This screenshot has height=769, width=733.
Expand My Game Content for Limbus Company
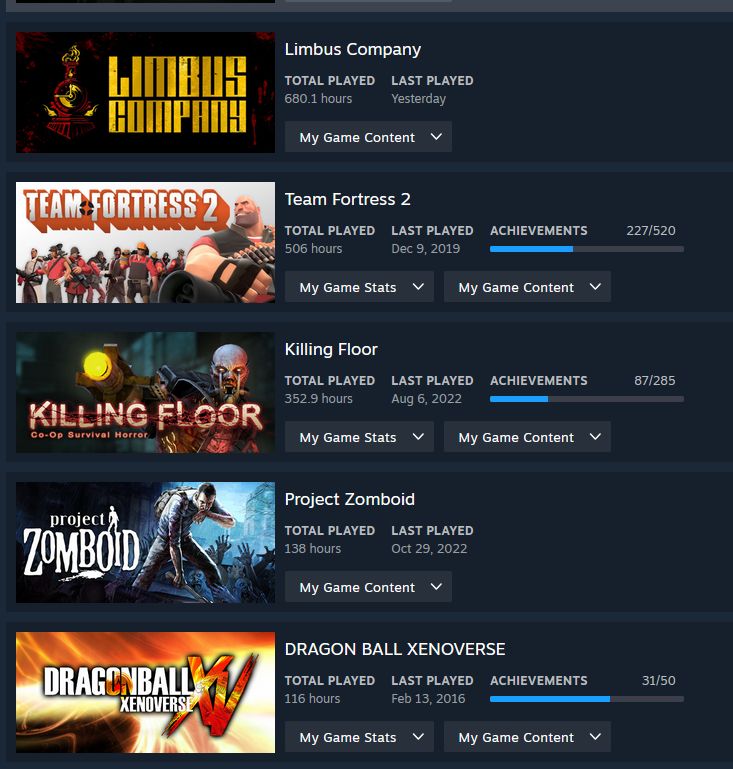pyautogui.click(x=368, y=137)
